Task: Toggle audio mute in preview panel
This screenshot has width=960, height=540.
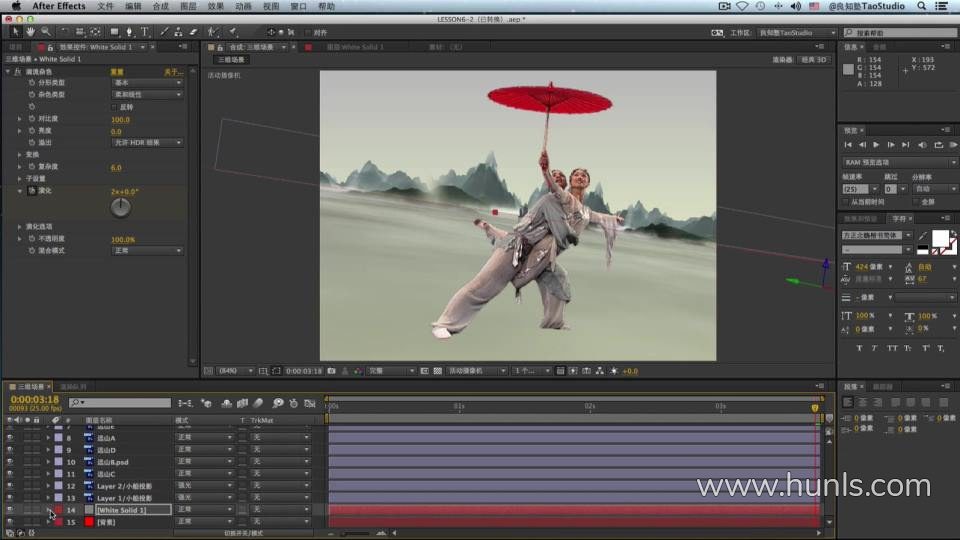Action: point(922,145)
